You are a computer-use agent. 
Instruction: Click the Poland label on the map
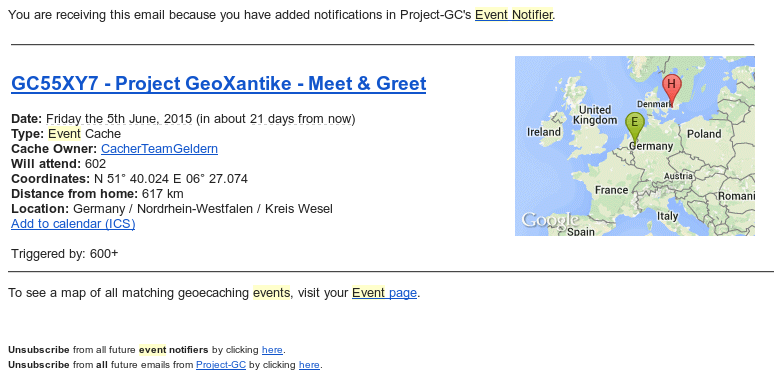click(704, 134)
